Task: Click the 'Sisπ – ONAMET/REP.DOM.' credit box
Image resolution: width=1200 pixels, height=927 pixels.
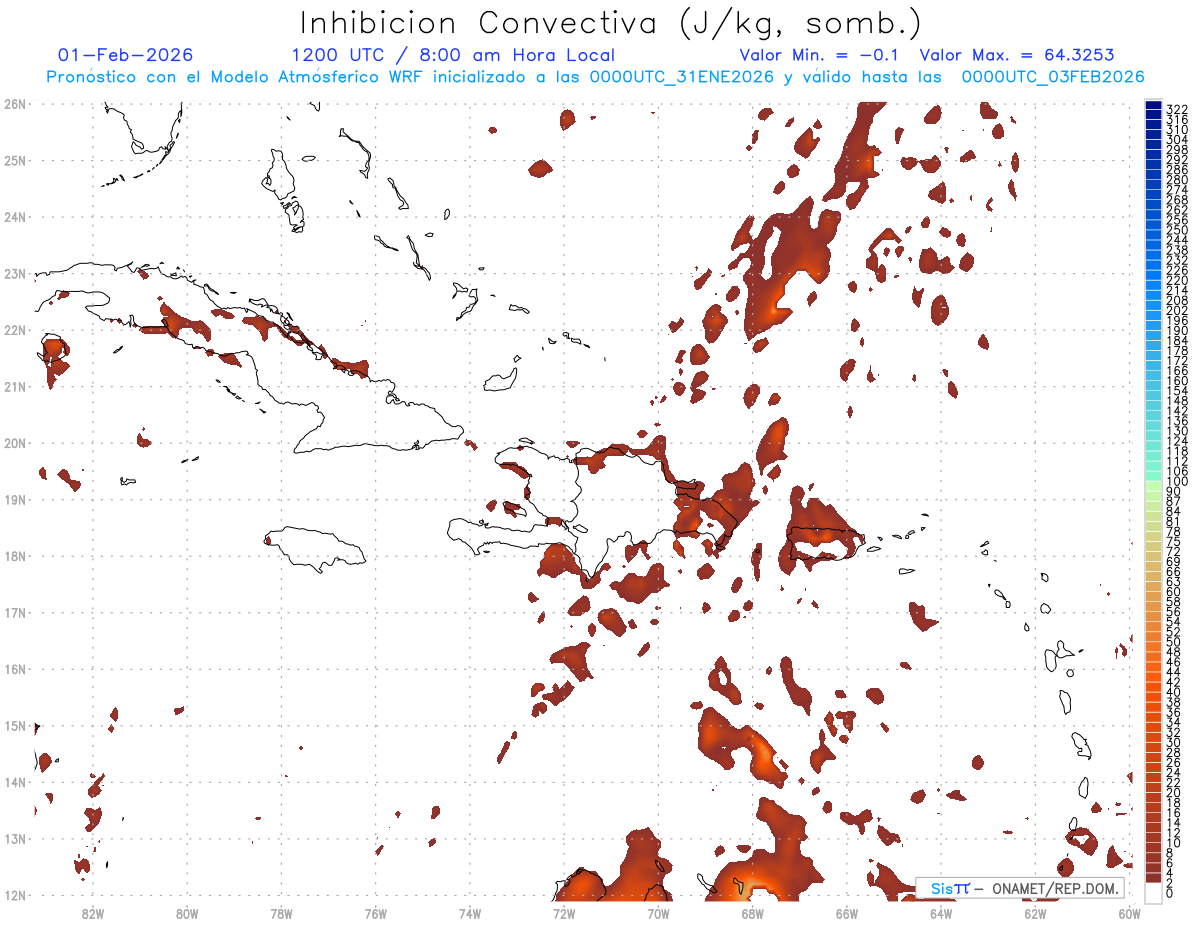Action: (x=1020, y=888)
